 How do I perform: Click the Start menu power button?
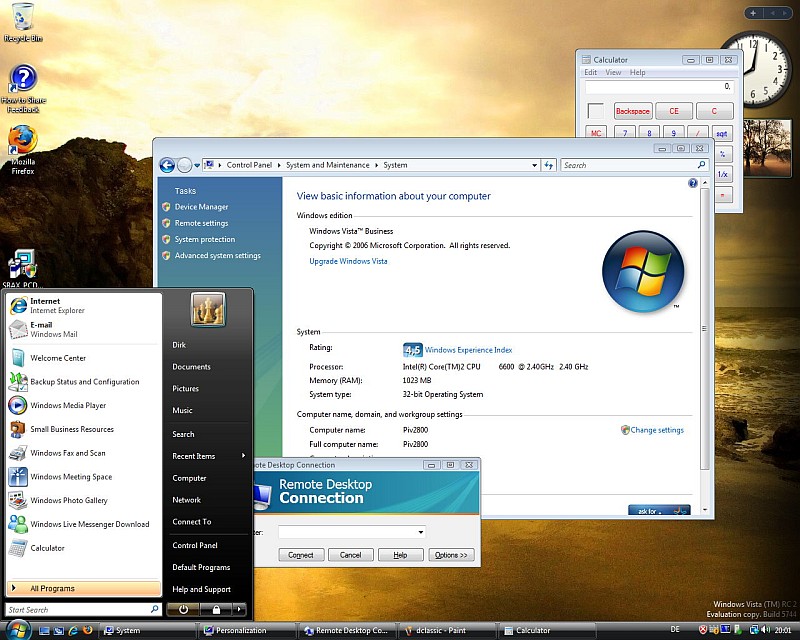click(x=183, y=609)
